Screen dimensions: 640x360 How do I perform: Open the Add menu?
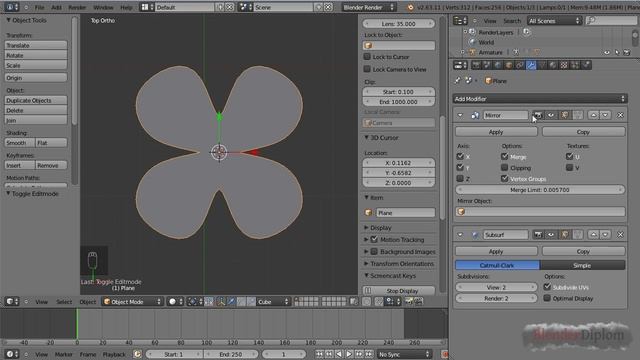(x=56, y=7)
